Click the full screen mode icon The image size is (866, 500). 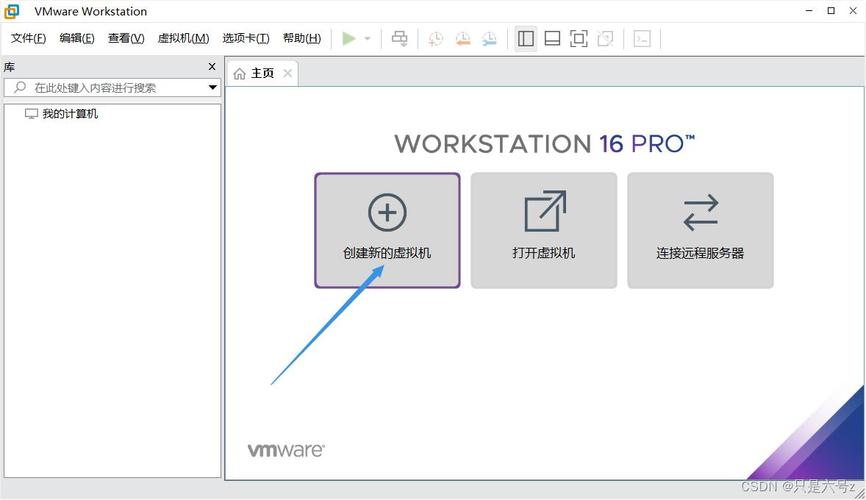tap(579, 39)
